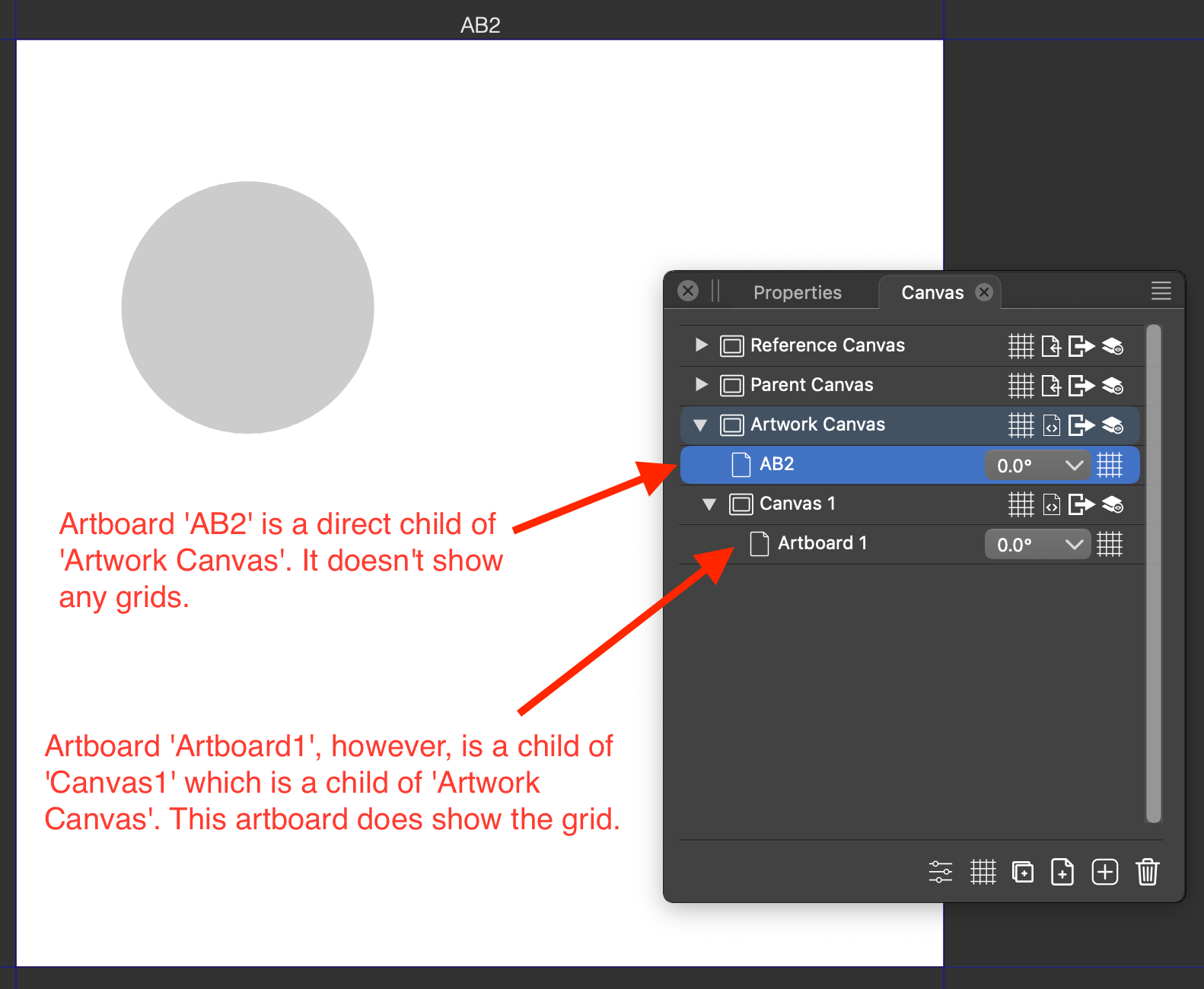Screen dimensions: 1204x989
Task: Toggle grid icon on Artboard 1 row
Action: click(1109, 544)
